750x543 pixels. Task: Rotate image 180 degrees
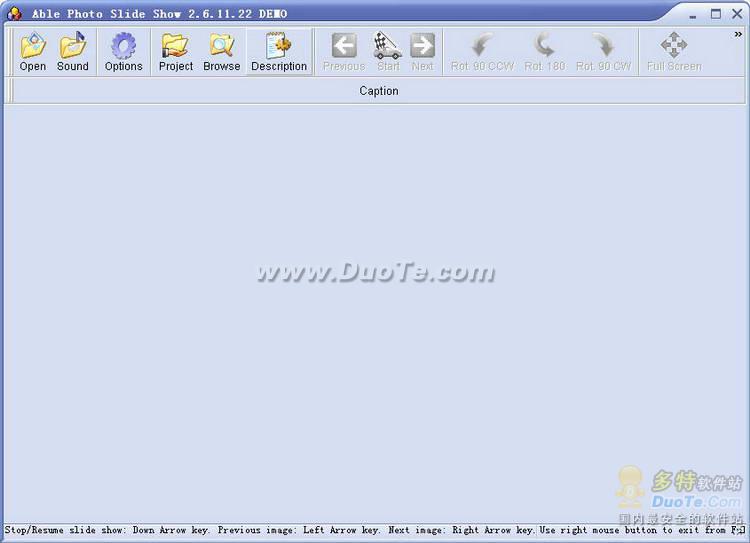[544, 52]
